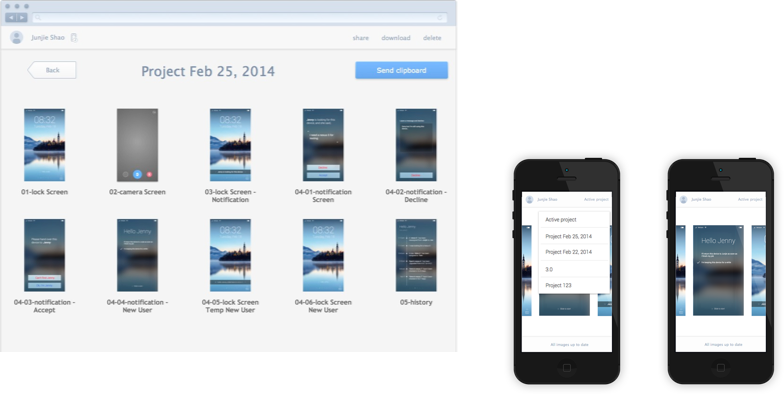Open the 05-history thumbnail
The height and width of the screenshot is (394, 784).
[x=416, y=255]
